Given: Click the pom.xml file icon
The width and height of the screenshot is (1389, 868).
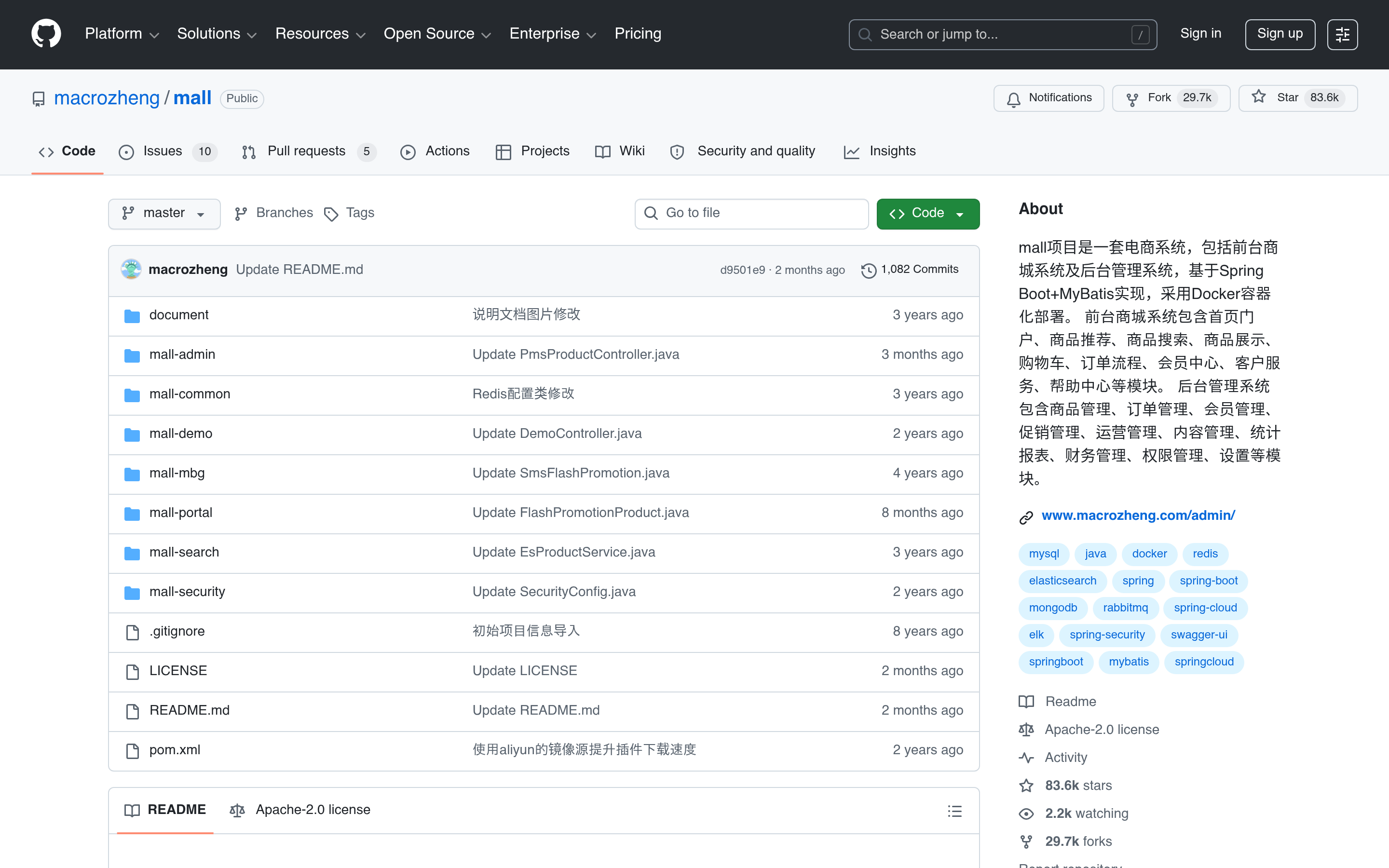Looking at the screenshot, I should 132,750.
